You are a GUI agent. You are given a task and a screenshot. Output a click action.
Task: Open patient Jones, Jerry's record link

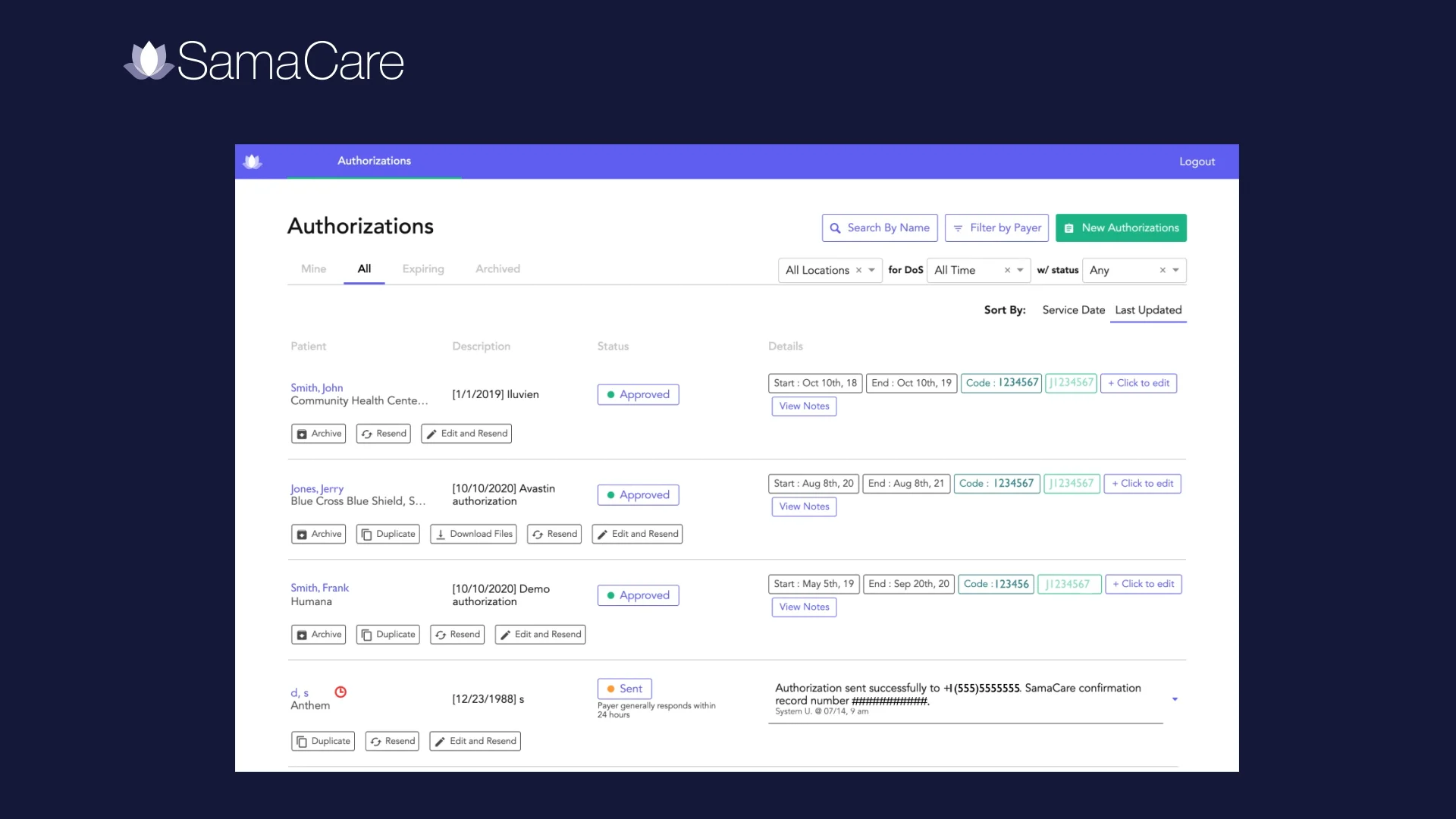[316, 488]
